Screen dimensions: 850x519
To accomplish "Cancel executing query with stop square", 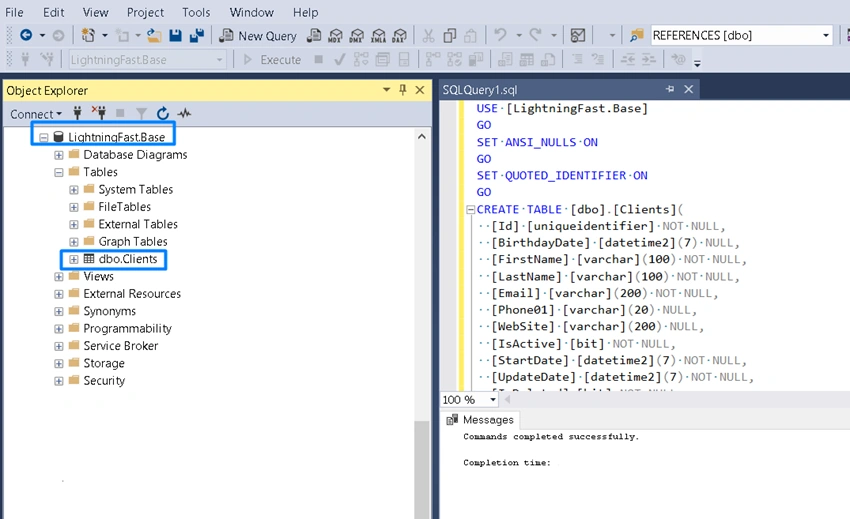I will coord(319,59).
